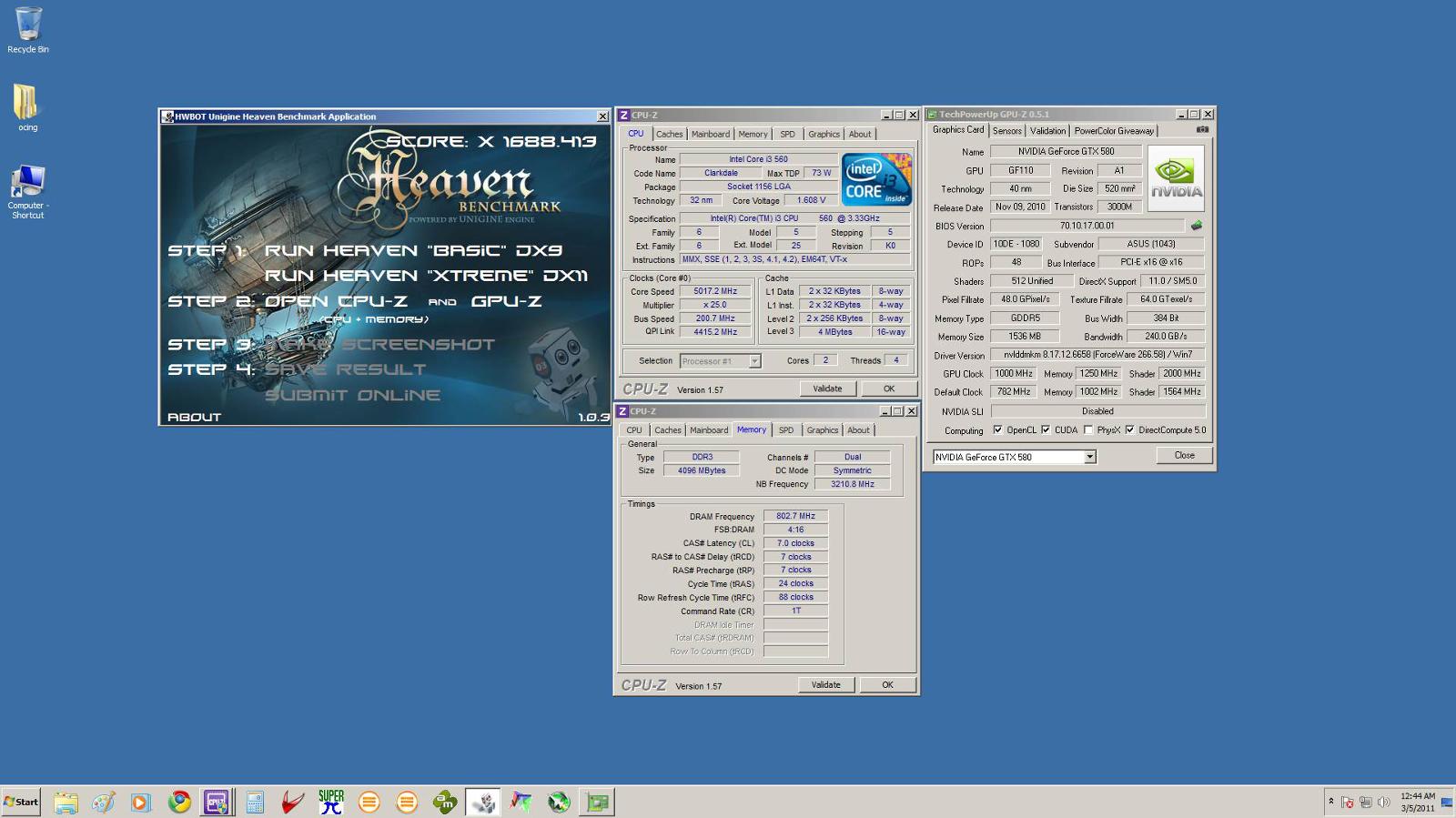Click the taskbar clock

click(x=1417, y=802)
